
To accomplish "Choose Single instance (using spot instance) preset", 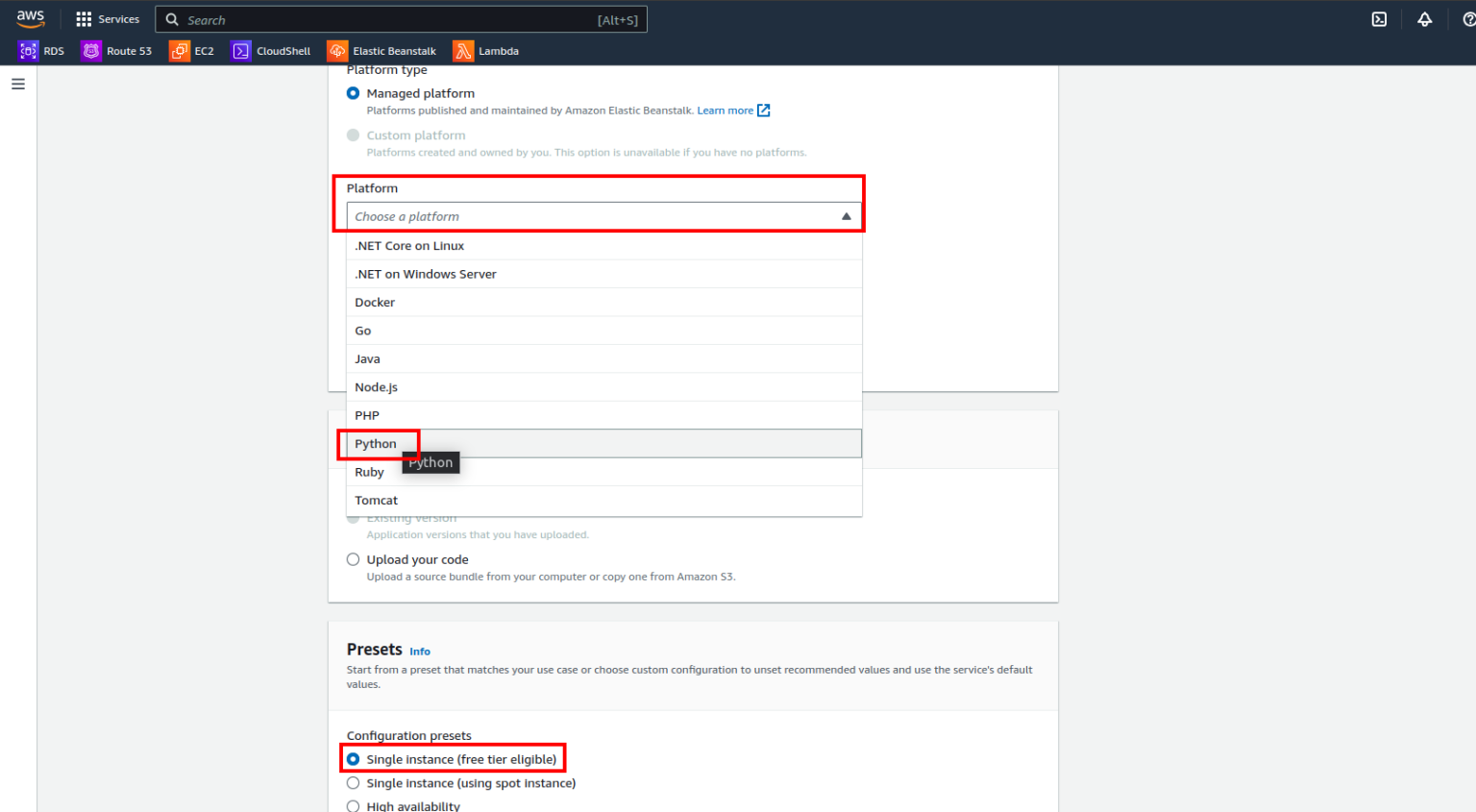I will click(353, 783).
